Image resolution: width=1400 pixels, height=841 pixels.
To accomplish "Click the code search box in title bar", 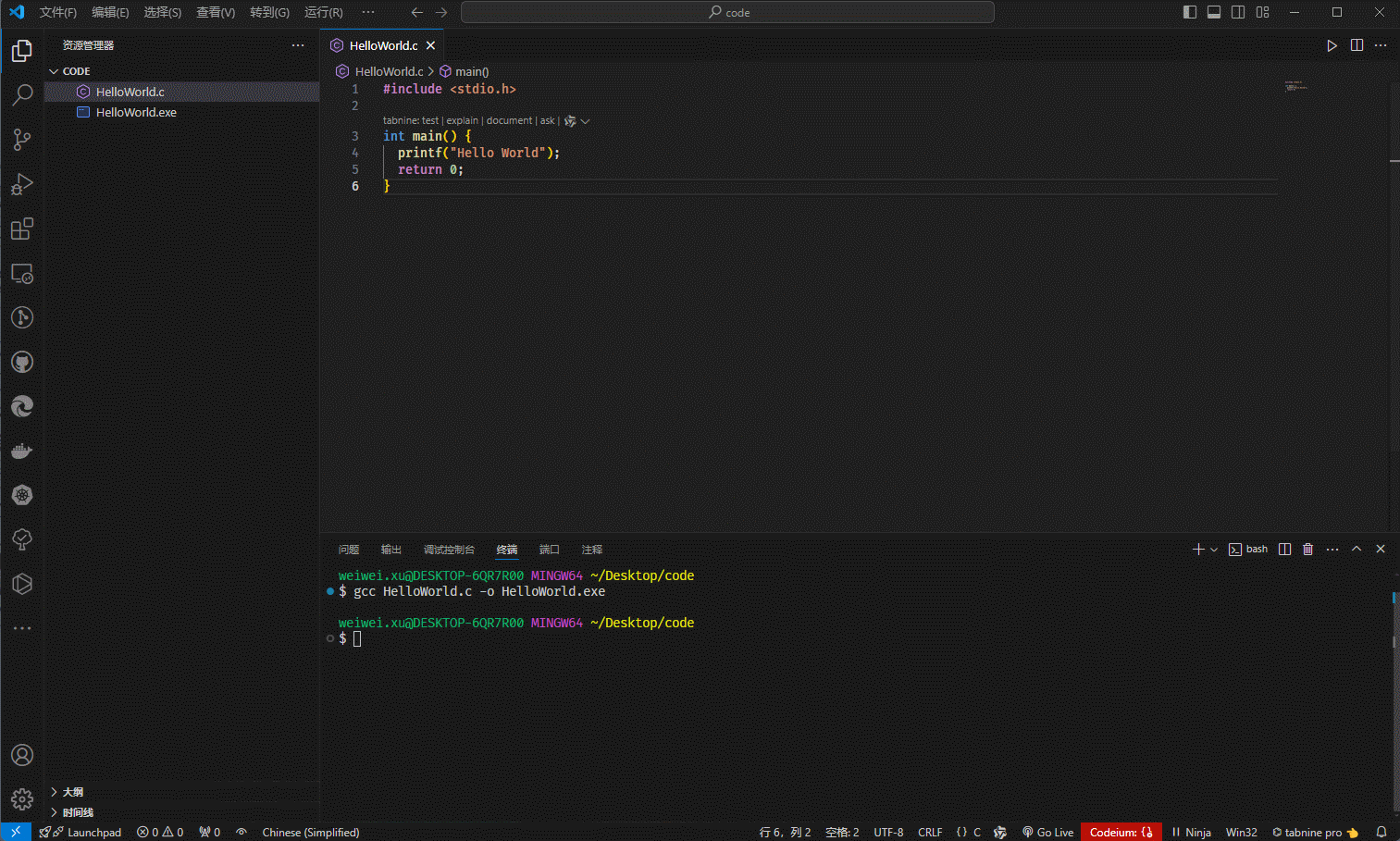I will pyautogui.click(x=727, y=12).
